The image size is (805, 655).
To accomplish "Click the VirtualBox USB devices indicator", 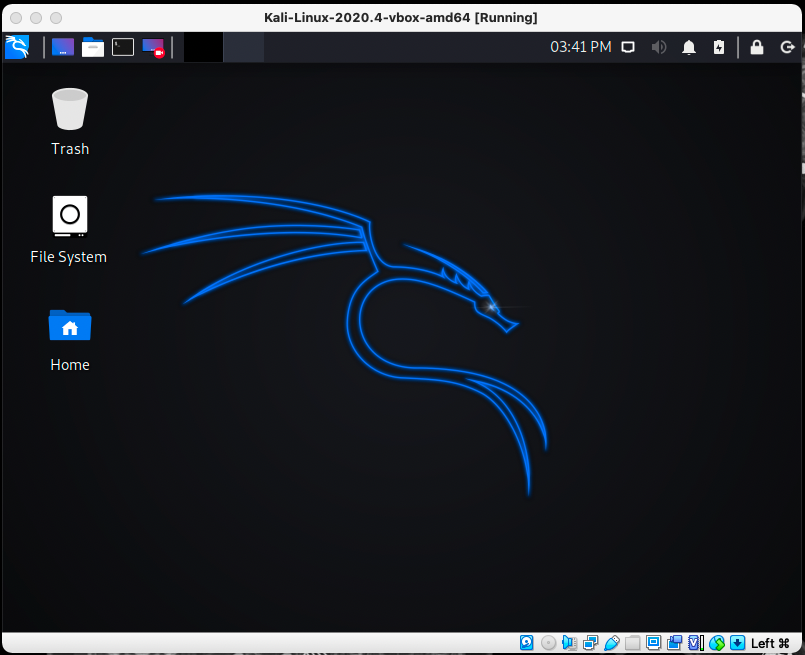I will point(612,643).
